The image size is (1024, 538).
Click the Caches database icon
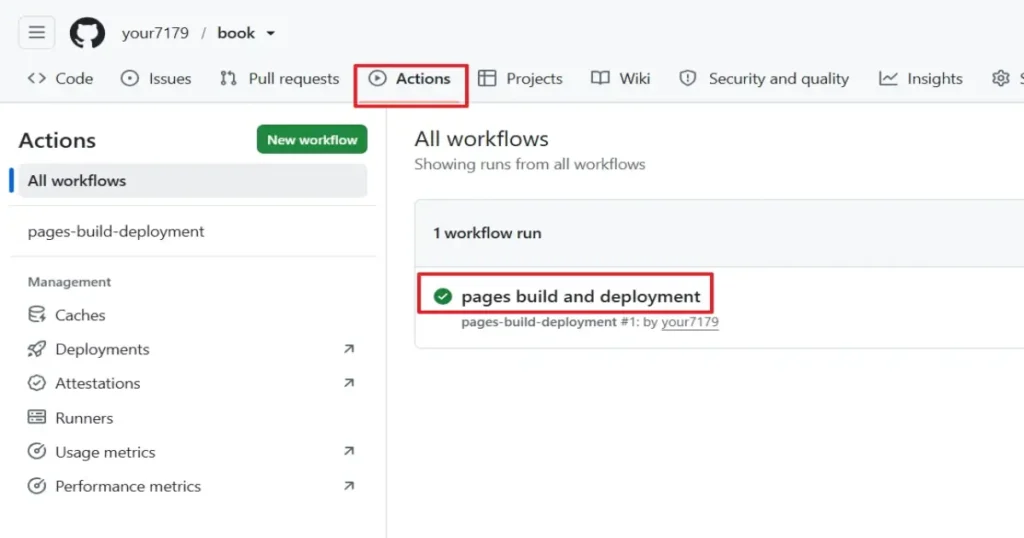(x=37, y=315)
